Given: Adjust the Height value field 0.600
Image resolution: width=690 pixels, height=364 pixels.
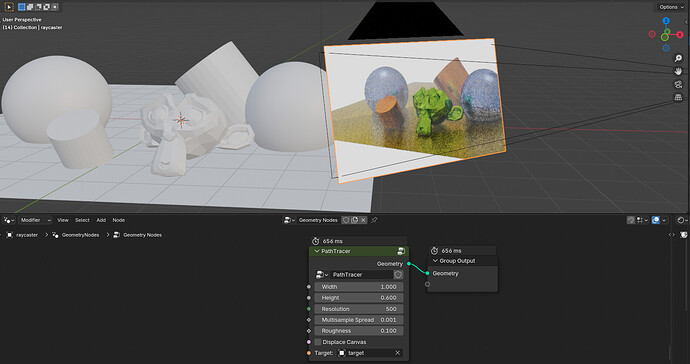Looking at the screenshot, I should point(359,298).
